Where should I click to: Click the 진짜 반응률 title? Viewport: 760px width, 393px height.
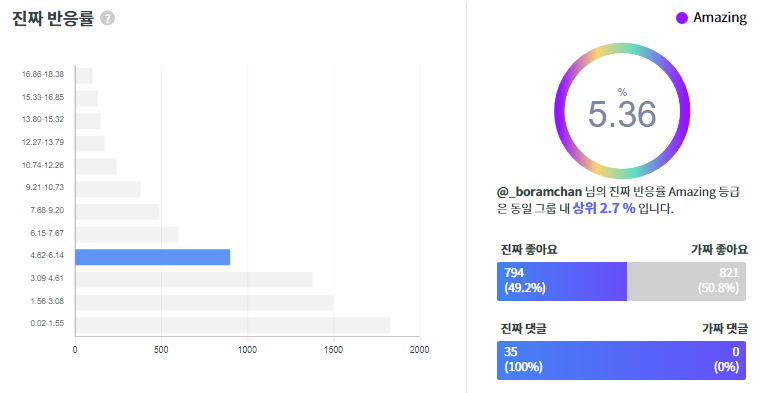click(x=53, y=18)
